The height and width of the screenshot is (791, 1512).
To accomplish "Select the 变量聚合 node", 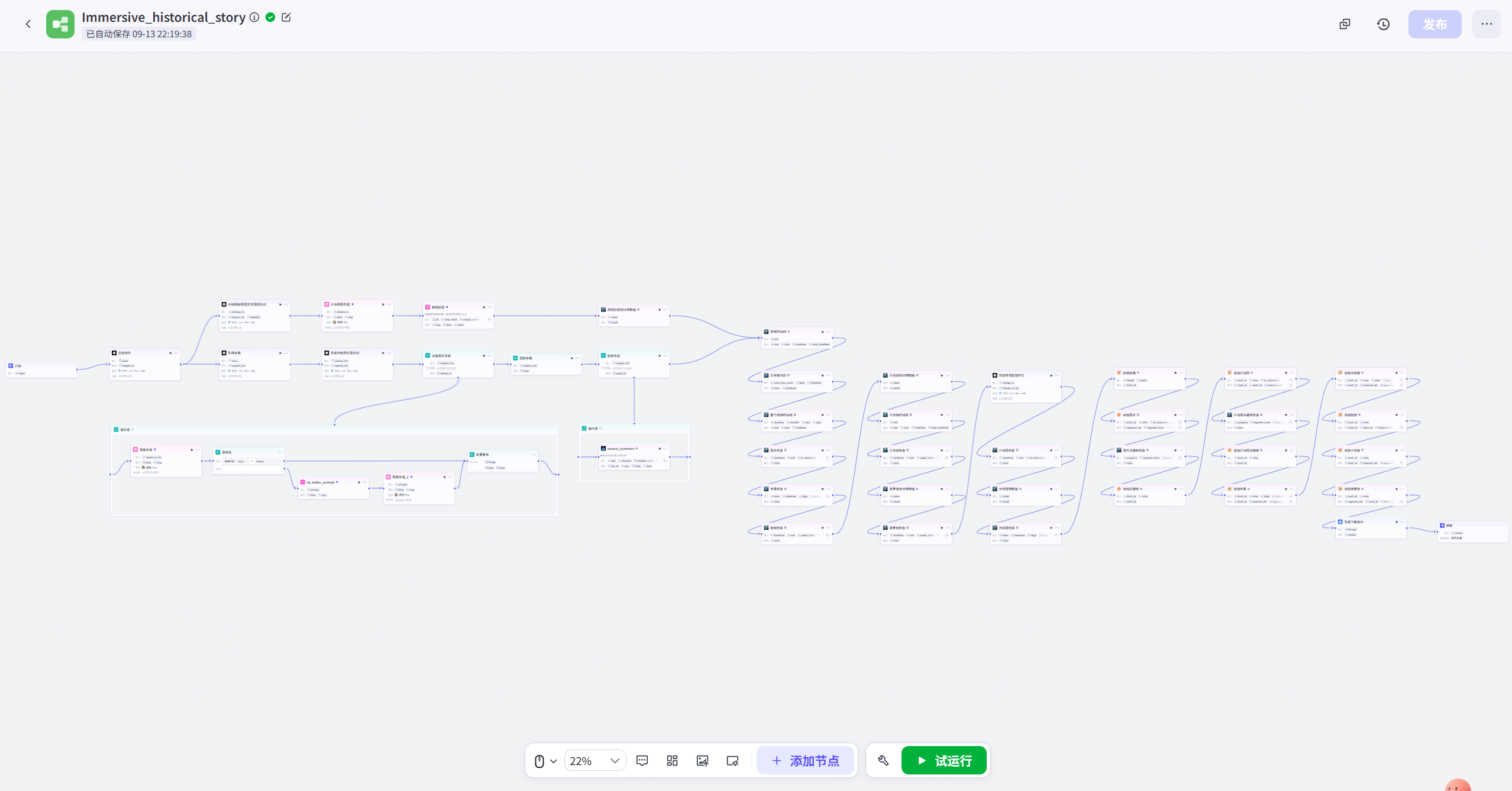I will pyautogui.click(x=503, y=461).
